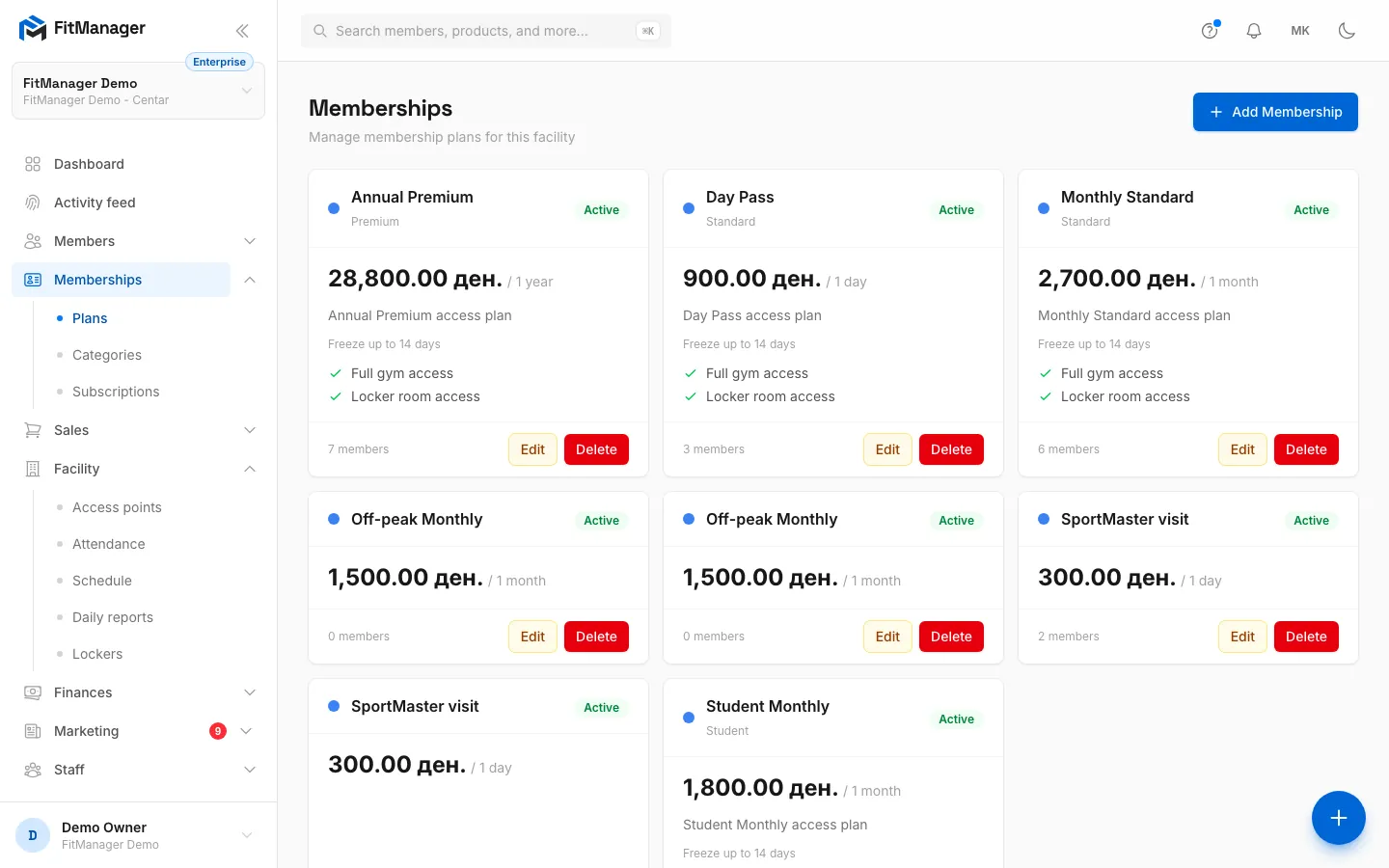
Task: Click the FitManager logo
Action: pyautogui.click(x=82, y=28)
